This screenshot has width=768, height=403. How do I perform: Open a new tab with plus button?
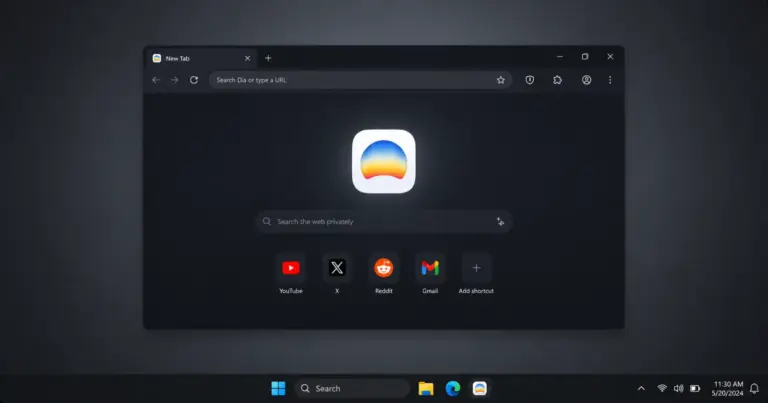[268, 58]
